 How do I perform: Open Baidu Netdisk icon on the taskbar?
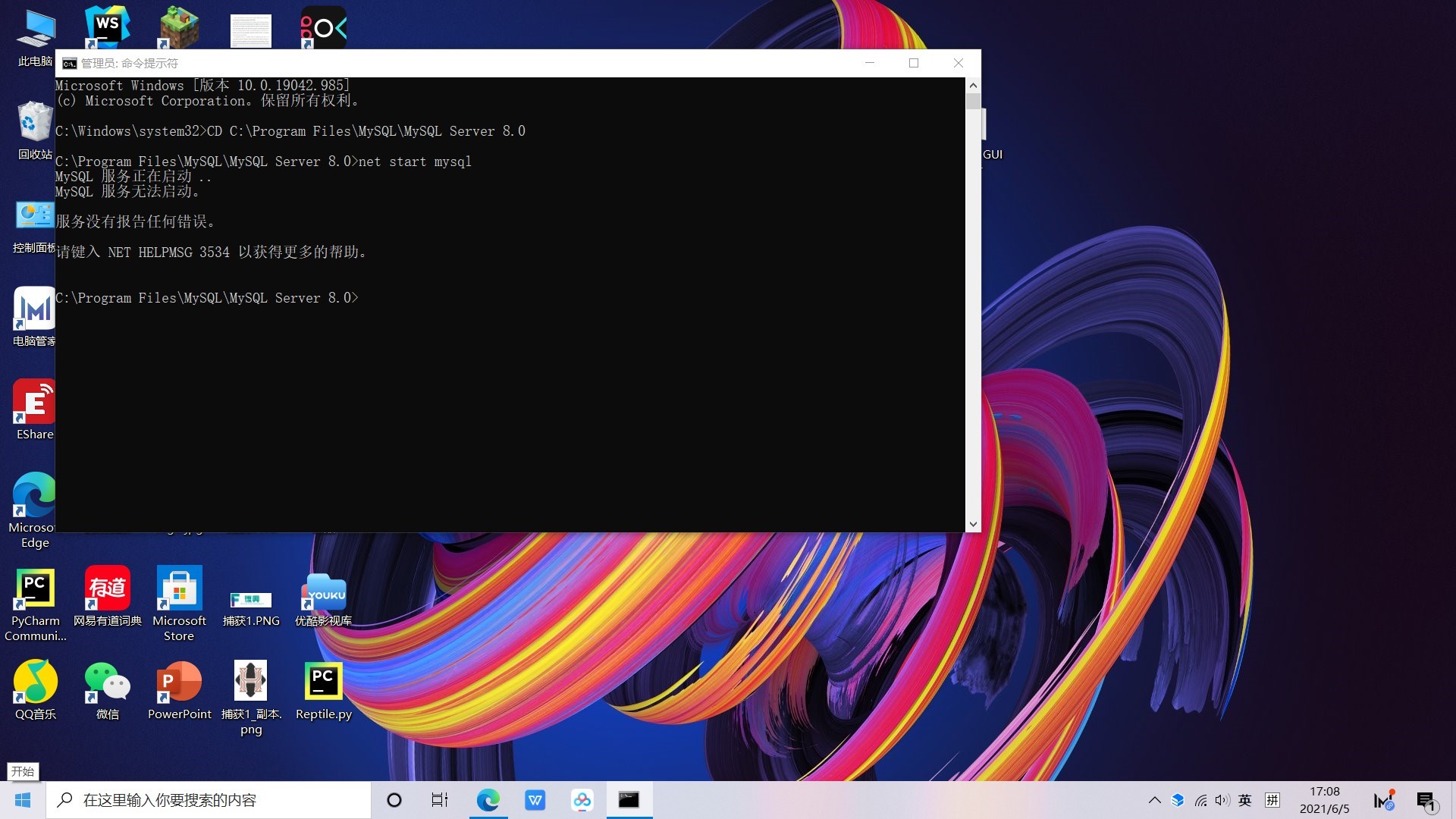(x=582, y=800)
